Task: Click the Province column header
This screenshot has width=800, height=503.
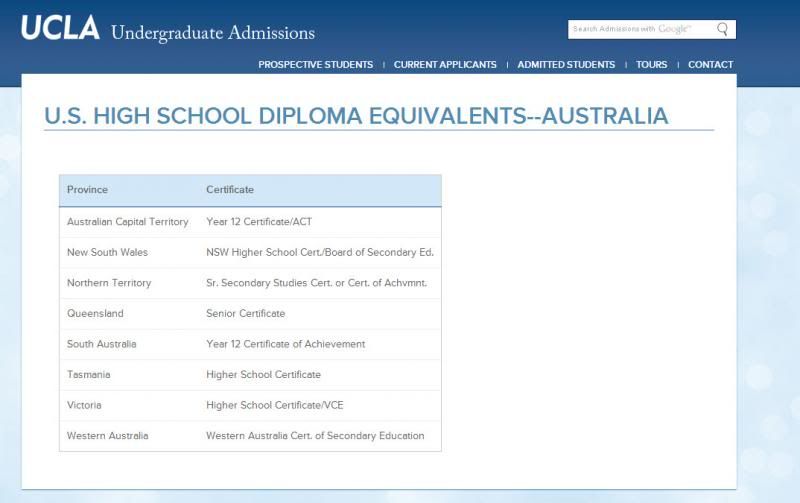Action: (87, 190)
